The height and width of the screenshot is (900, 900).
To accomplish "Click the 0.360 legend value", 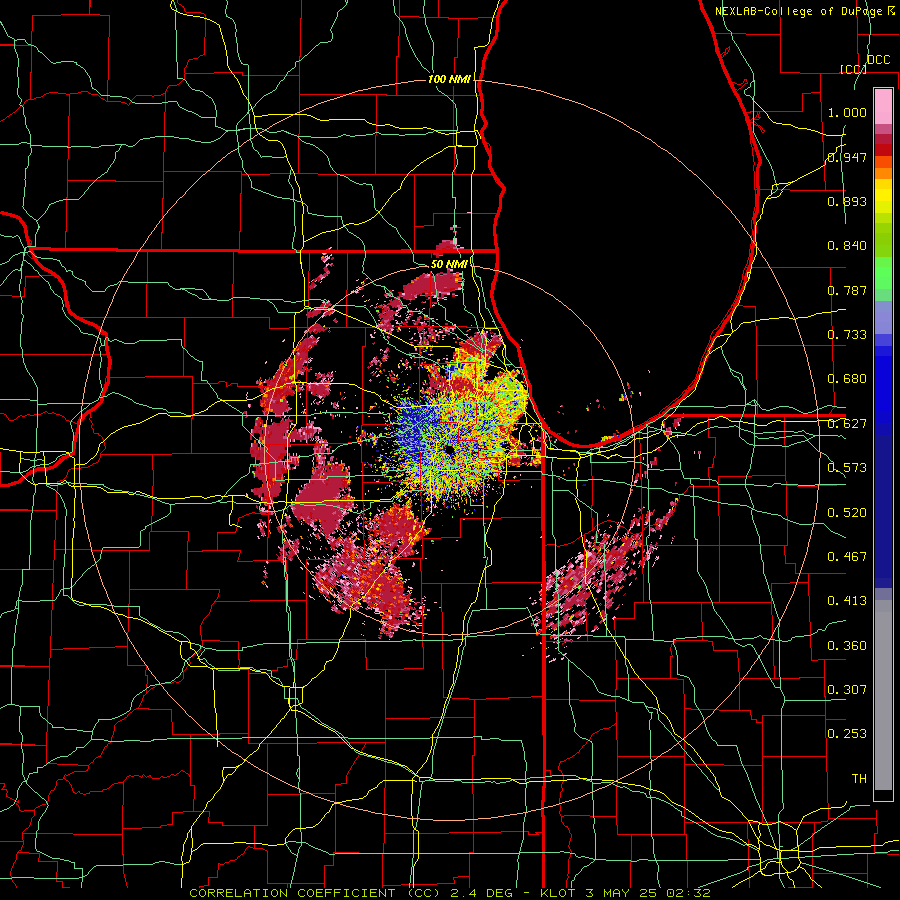I will pyautogui.click(x=847, y=646).
